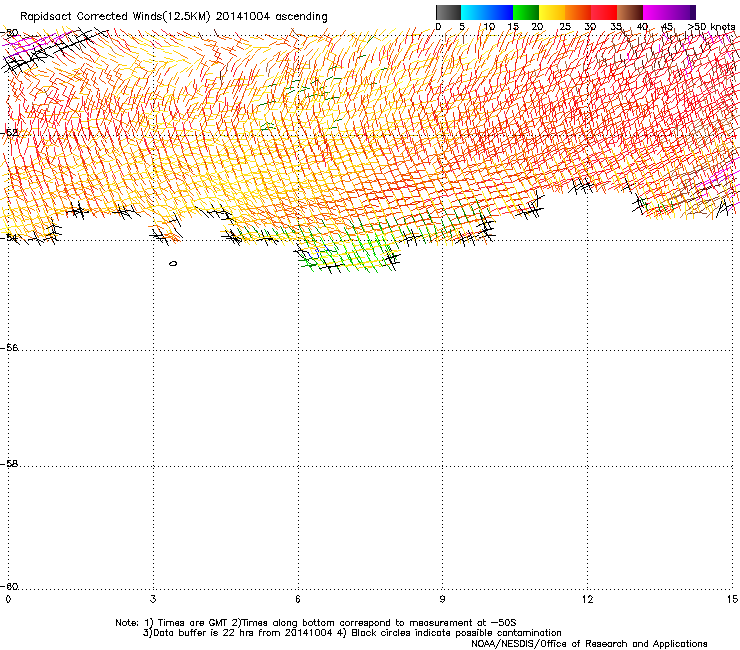740x650 pixels.
Task: Click the bottom axis label '6'
Action: [x=298, y=599]
